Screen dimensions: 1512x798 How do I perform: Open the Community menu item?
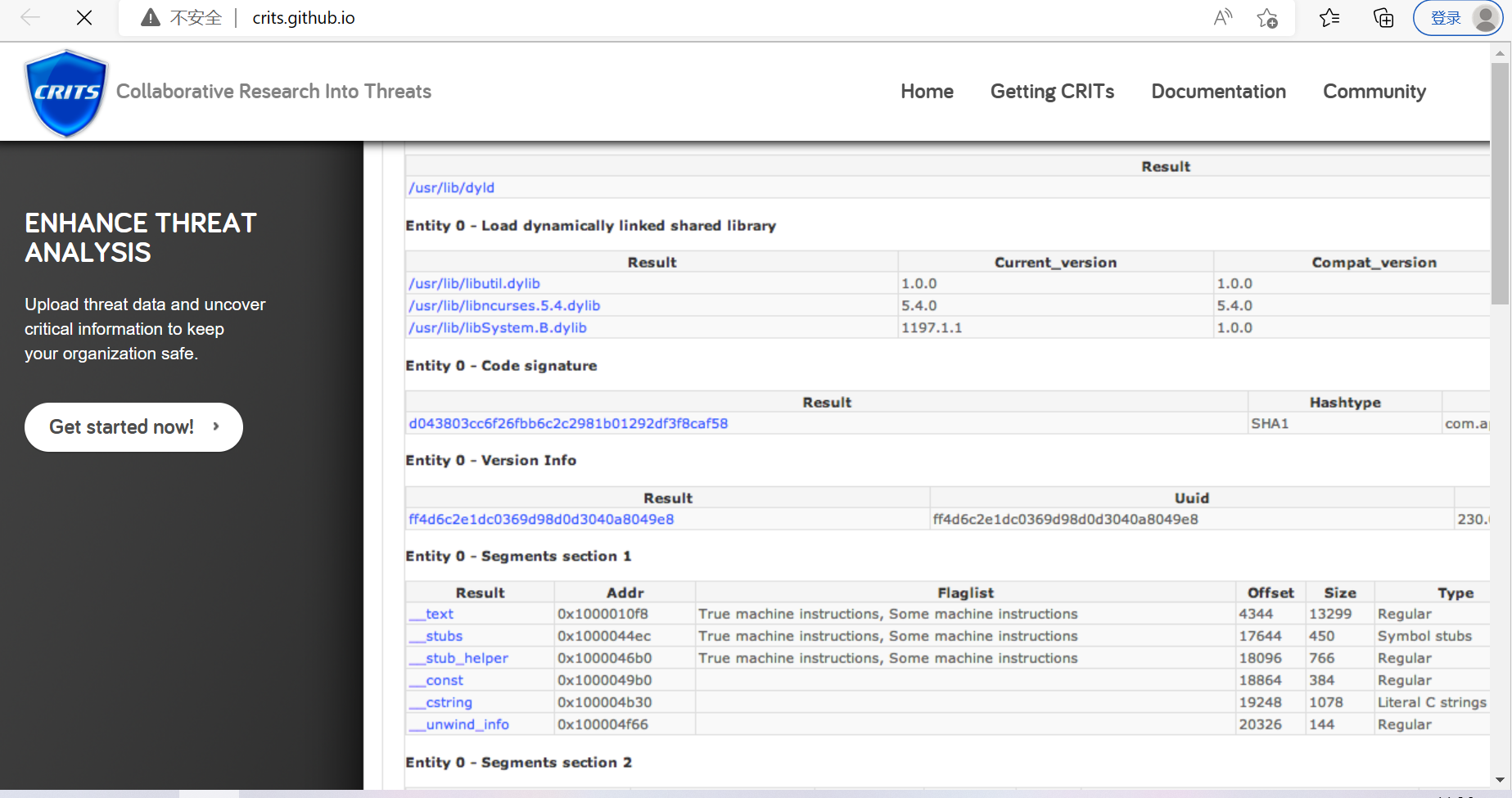(1374, 92)
